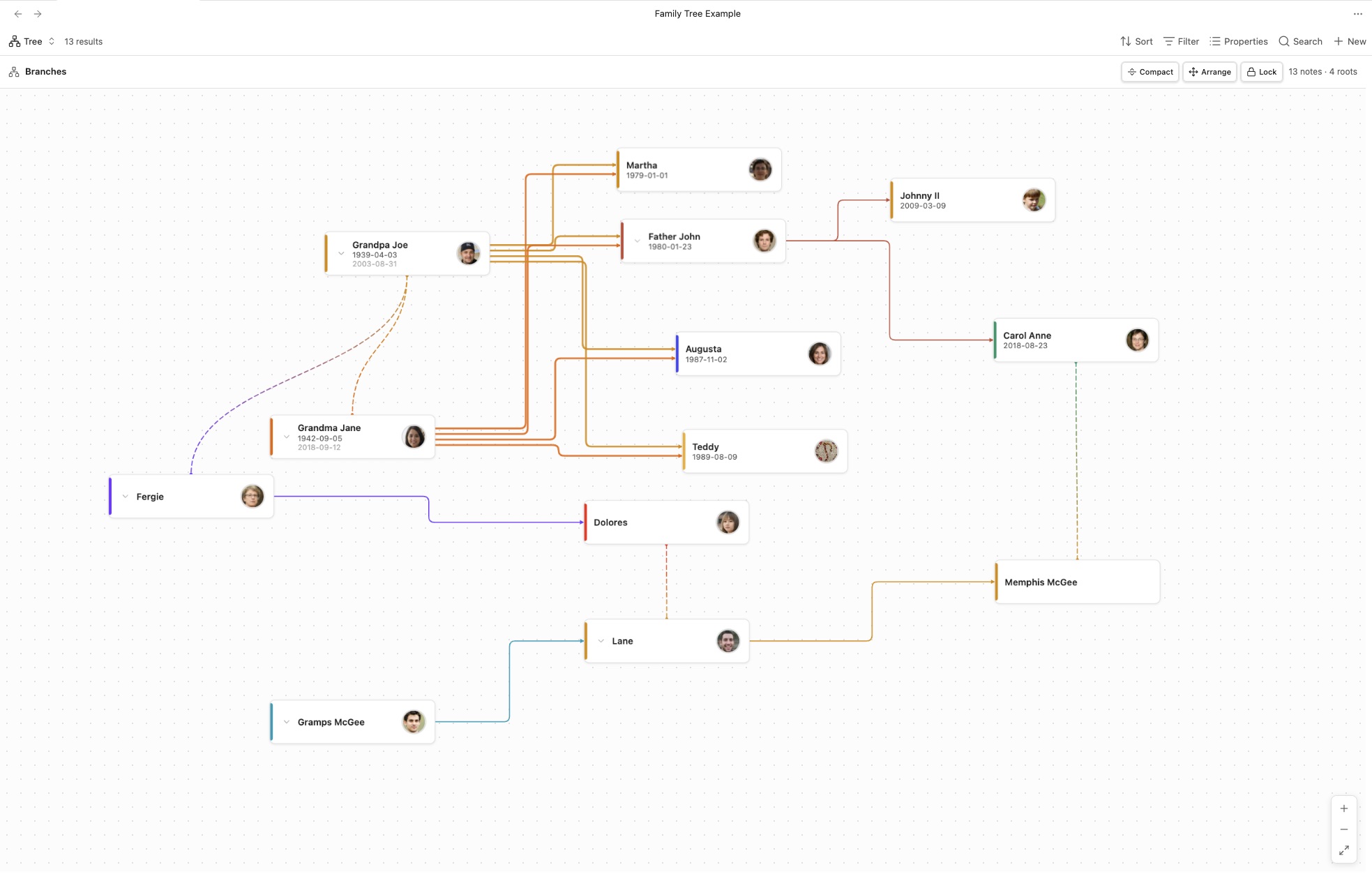Open the Sort options
Image resolution: width=1372 pixels, height=874 pixels.
pos(1136,42)
